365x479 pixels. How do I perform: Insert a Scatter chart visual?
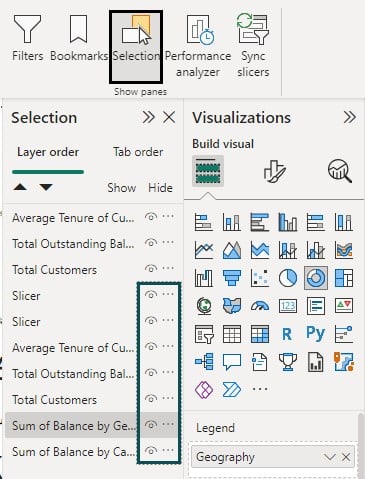(260, 278)
